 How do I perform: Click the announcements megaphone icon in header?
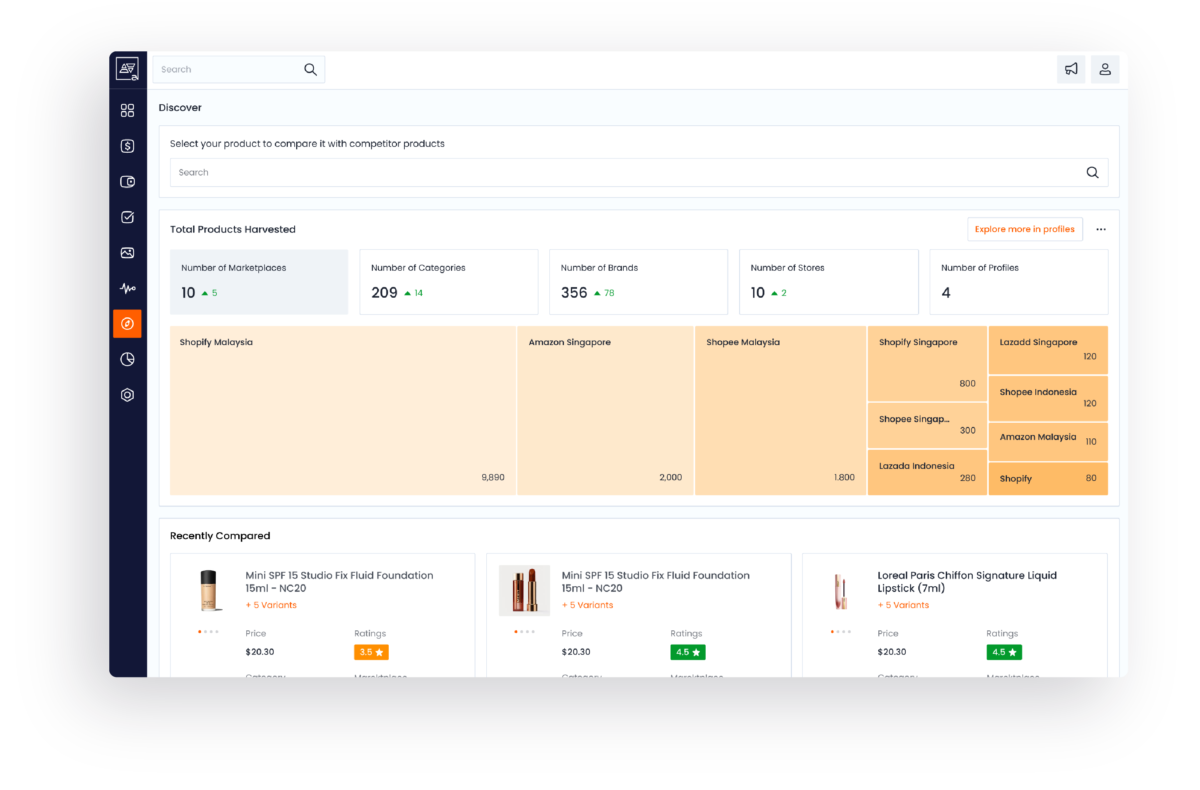1071,69
